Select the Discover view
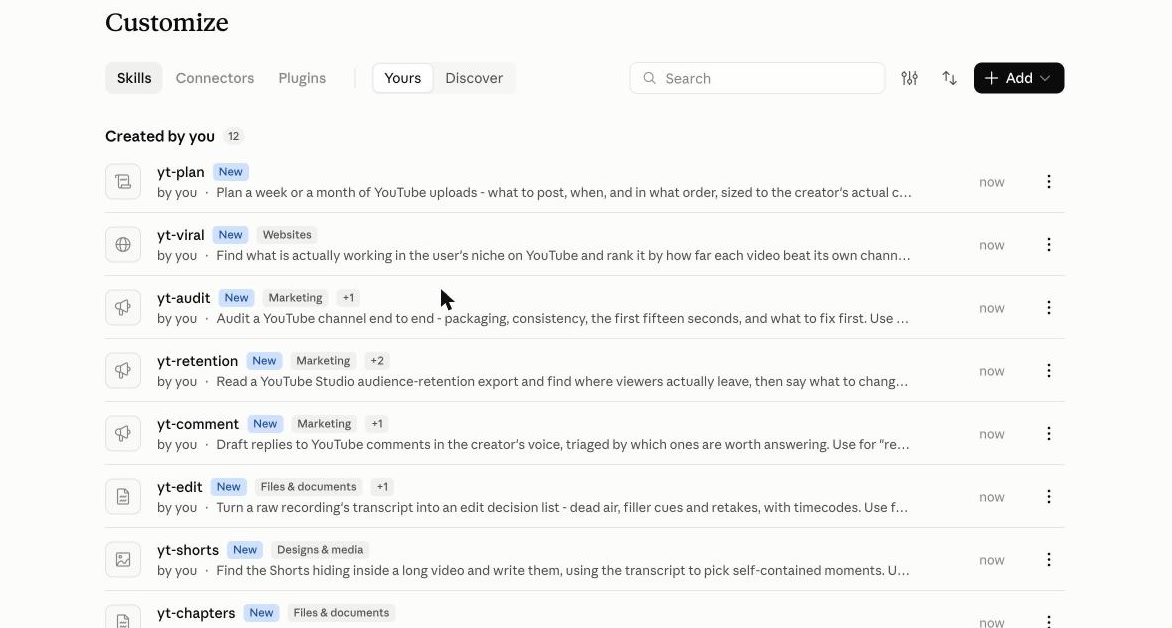 pos(474,78)
